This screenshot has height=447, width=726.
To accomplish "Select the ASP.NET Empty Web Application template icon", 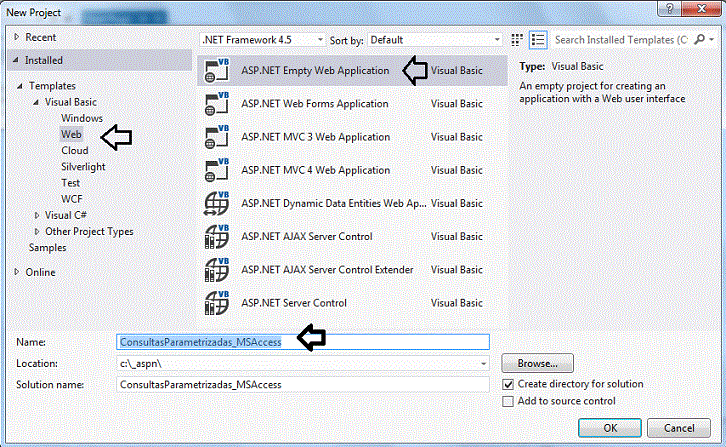I will (x=217, y=70).
